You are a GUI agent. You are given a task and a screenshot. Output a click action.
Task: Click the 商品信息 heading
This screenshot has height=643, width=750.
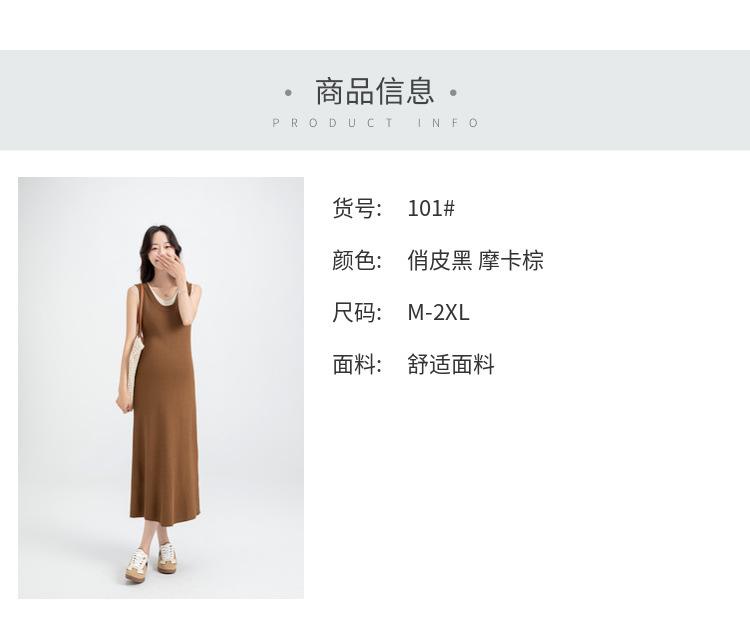pyautogui.click(x=375, y=91)
